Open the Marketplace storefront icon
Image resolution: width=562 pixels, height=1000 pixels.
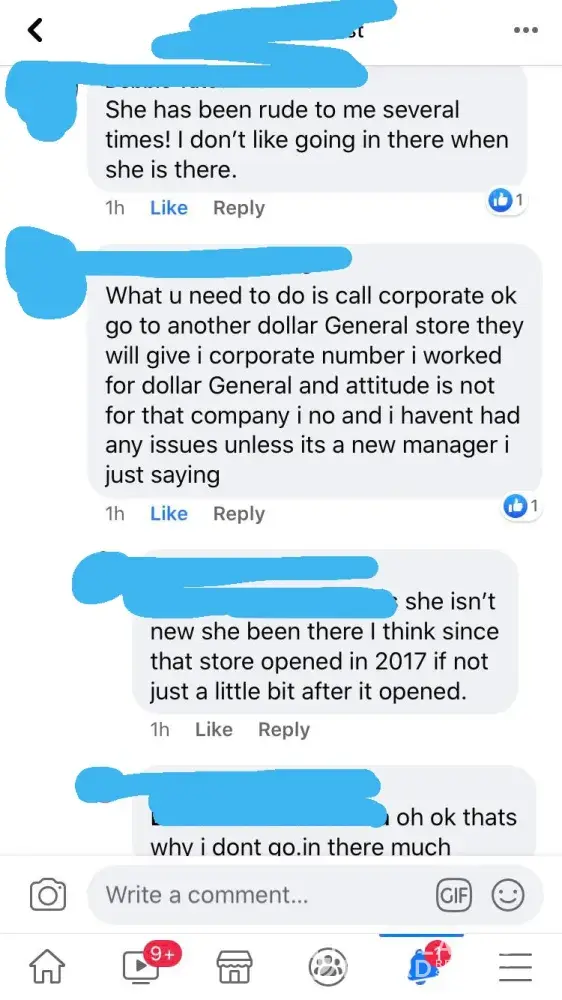235,966
